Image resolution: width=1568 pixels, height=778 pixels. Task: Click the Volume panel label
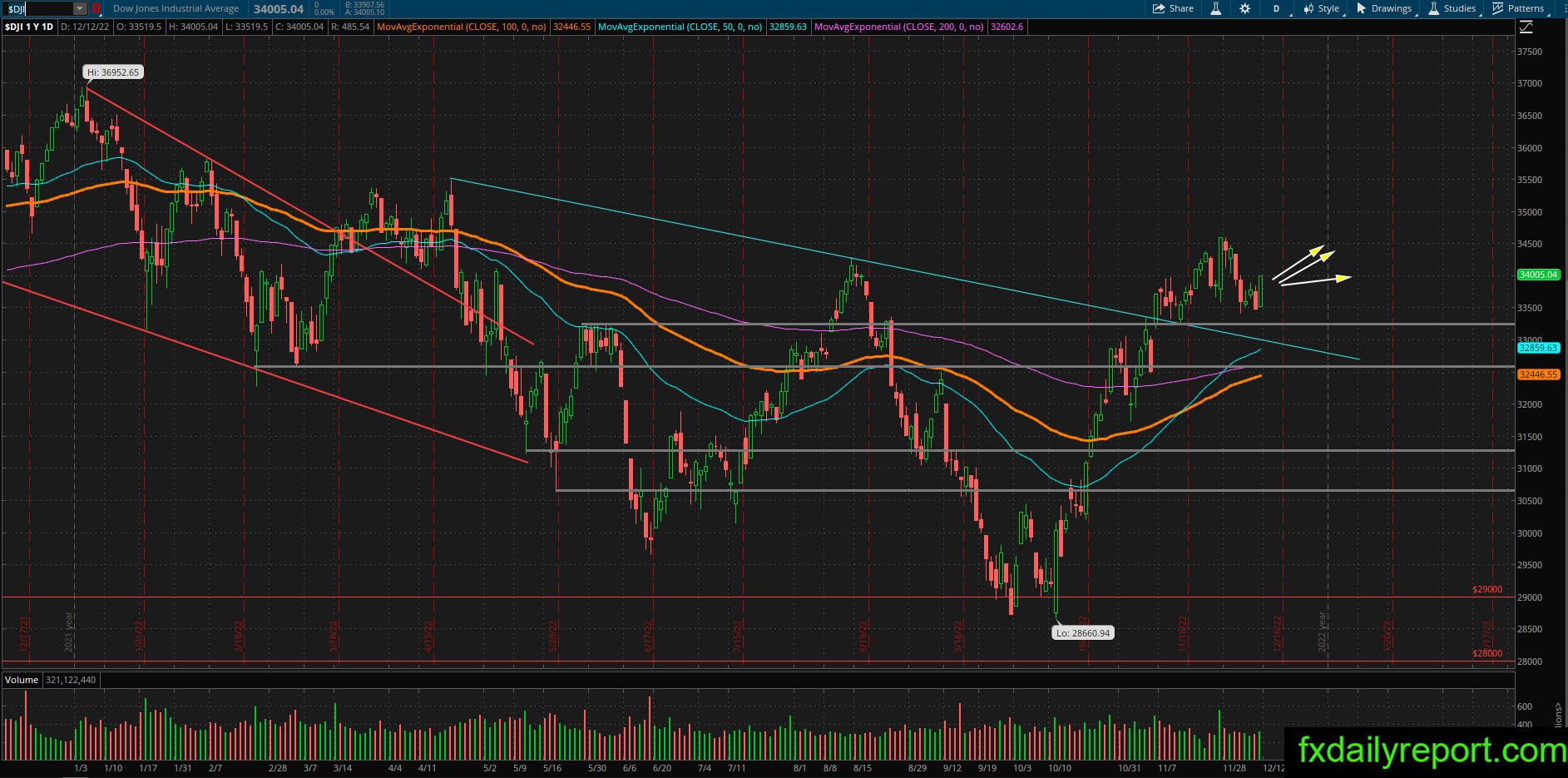pos(22,680)
